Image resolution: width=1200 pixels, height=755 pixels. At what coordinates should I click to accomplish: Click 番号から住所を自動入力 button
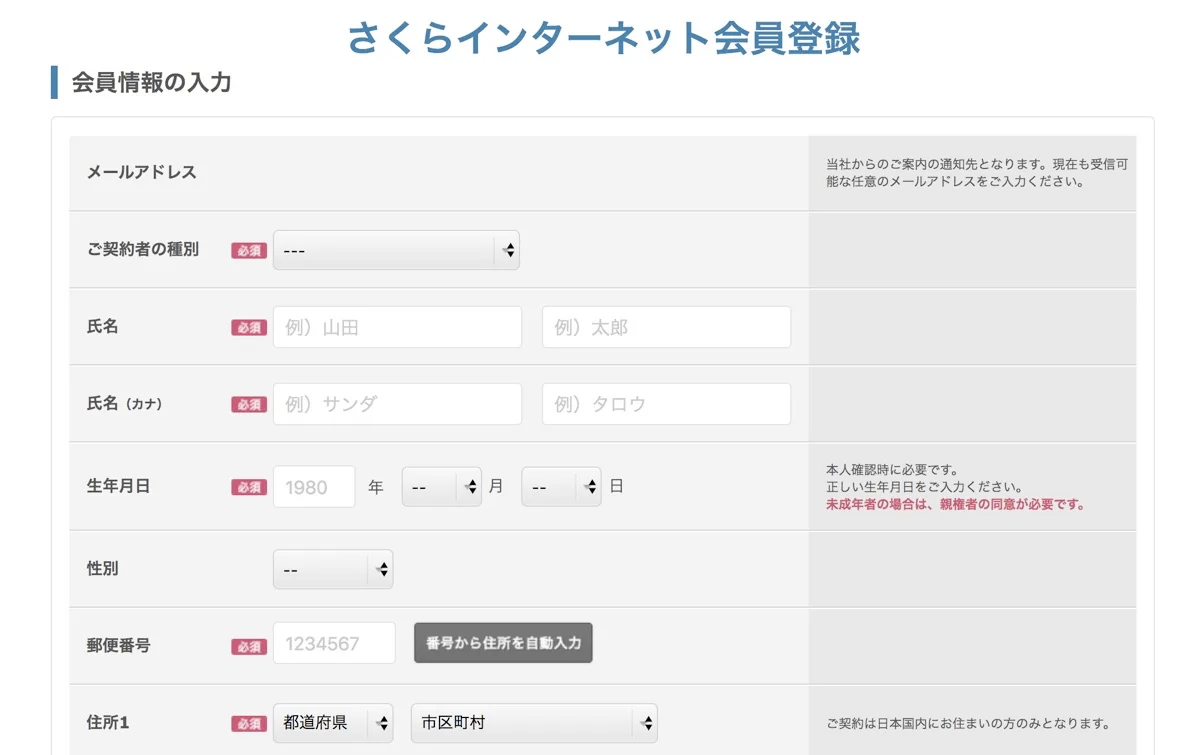(x=503, y=643)
